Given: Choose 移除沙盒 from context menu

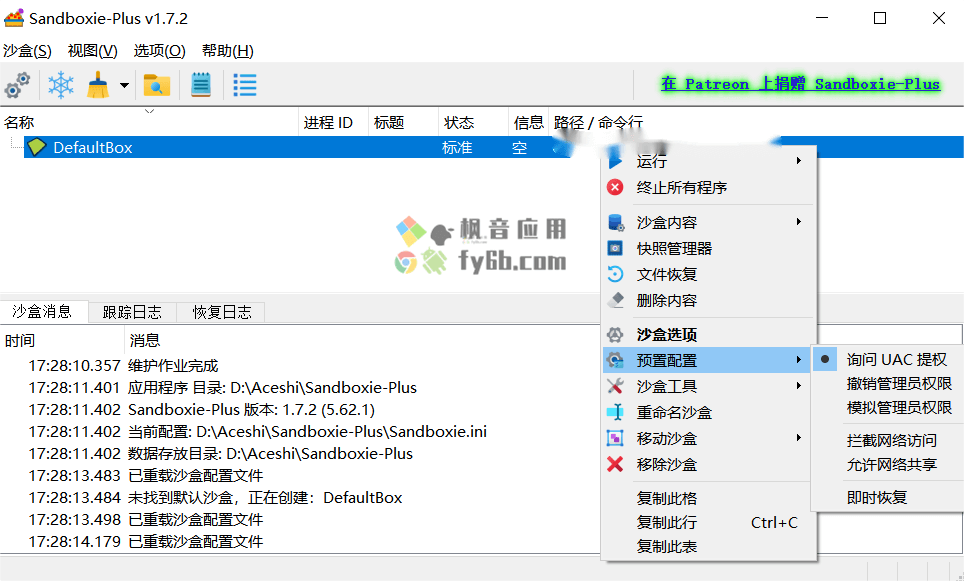Looking at the screenshot, I should point(709,464).
